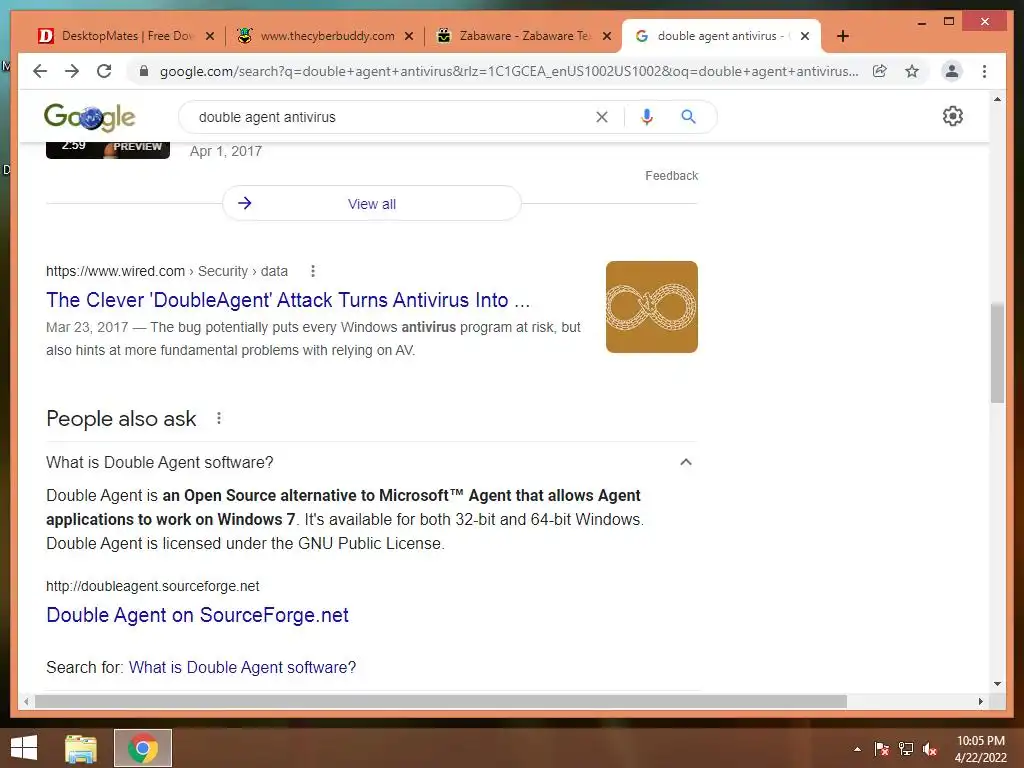The image size is (1024, 768).
Task: Click the scroll down arrow on vertical scrollbar
Action: [997, 684]
